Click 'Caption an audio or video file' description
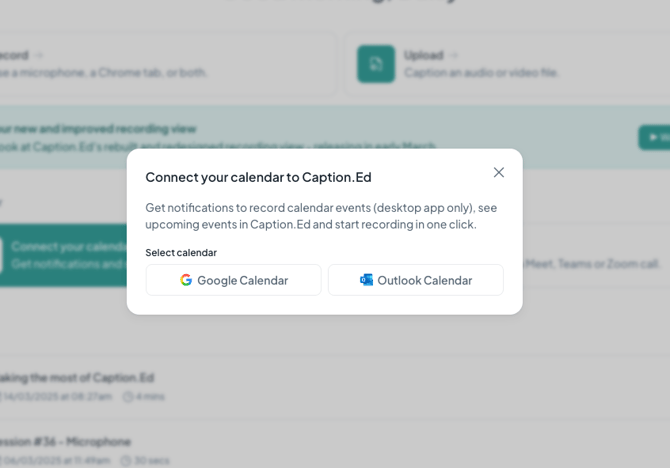 481,72
